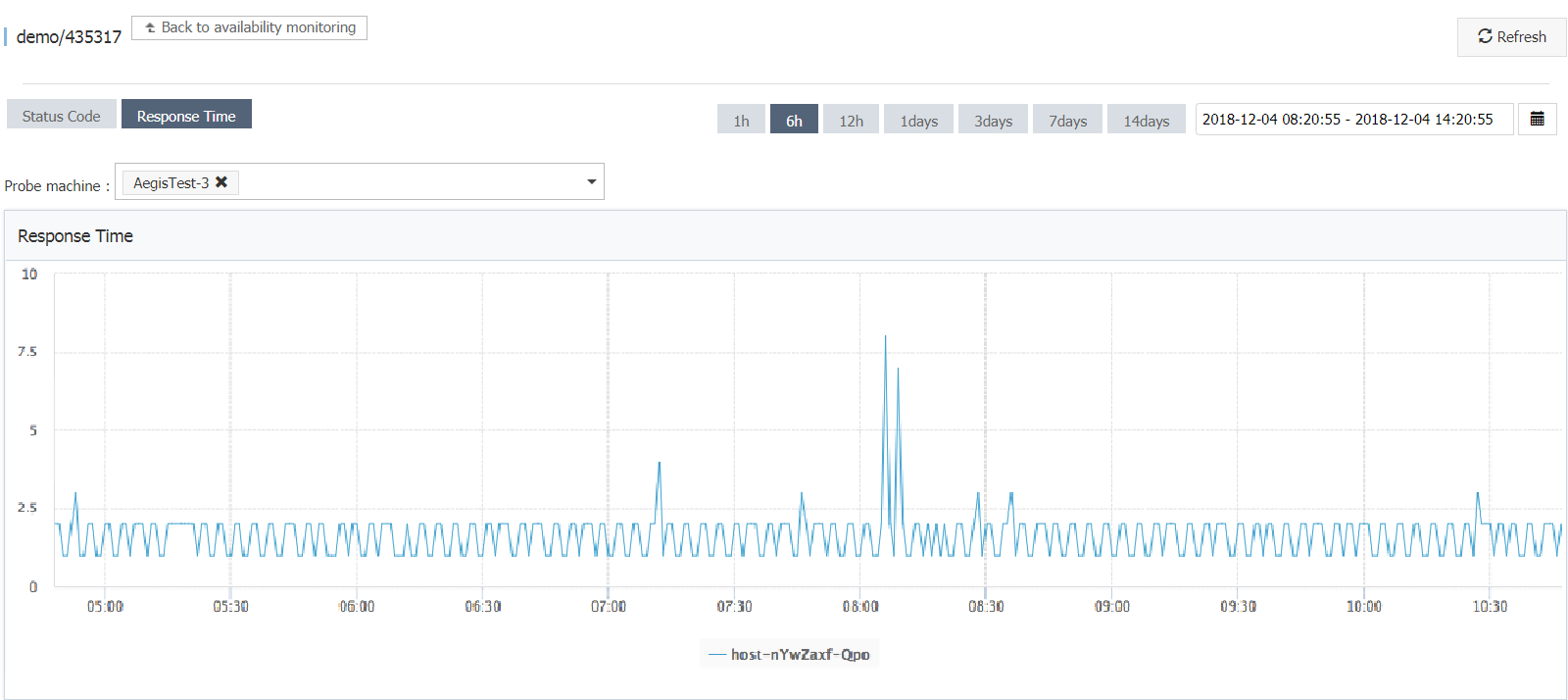Select the 1days range option
This screenshot has height=700, width=1568.
click(918, 121)
